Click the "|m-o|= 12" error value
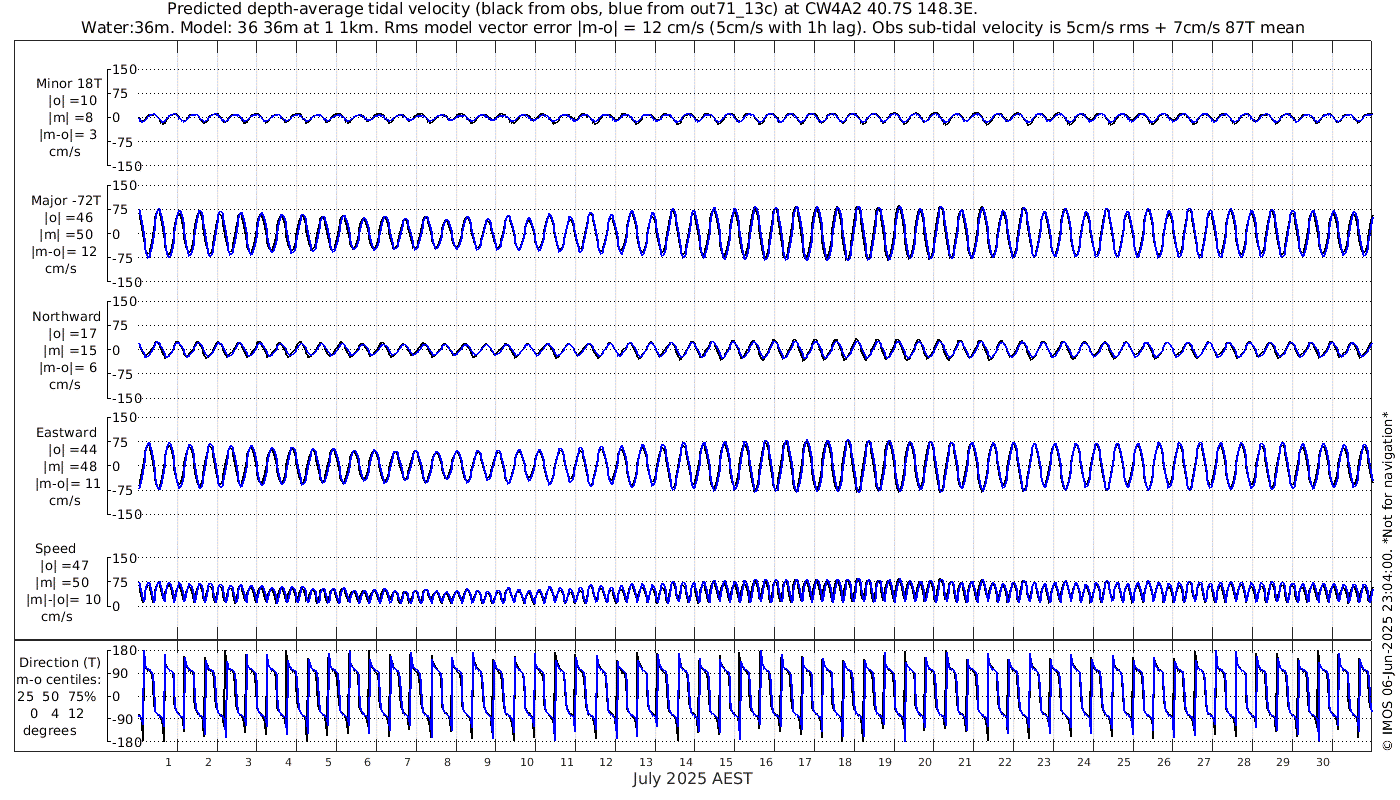This screenshot has width=1400, height=800. click(x=65, y=251)
